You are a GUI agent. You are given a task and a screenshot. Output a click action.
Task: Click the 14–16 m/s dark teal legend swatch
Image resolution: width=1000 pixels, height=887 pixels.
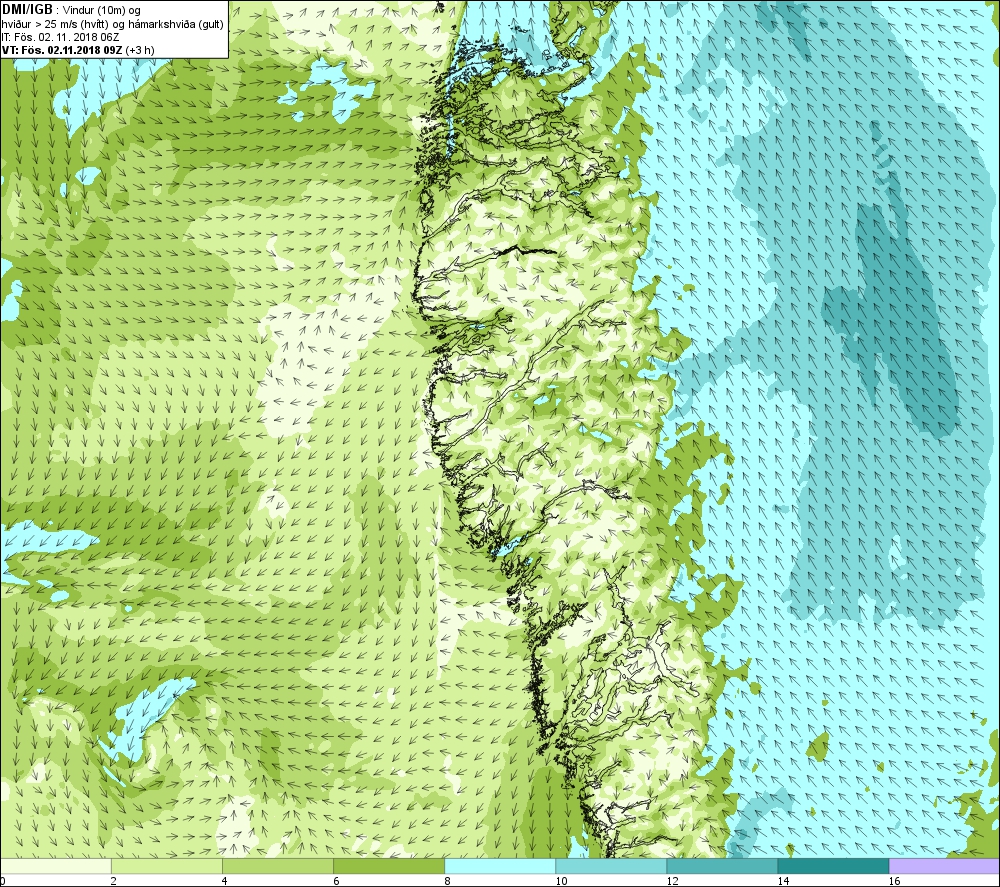click(833, 866)
